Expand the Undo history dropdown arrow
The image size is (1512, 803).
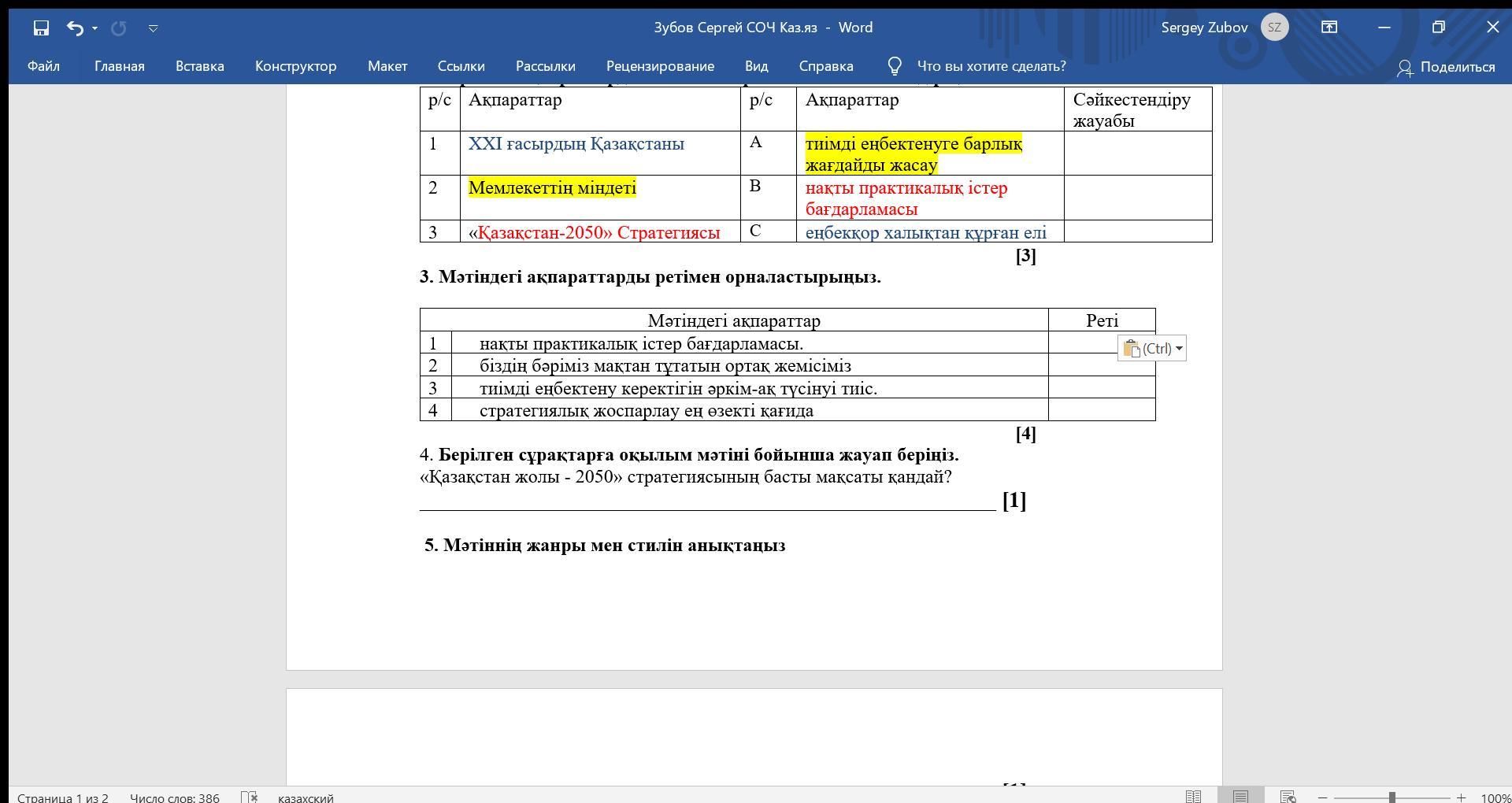pos(94,28)
